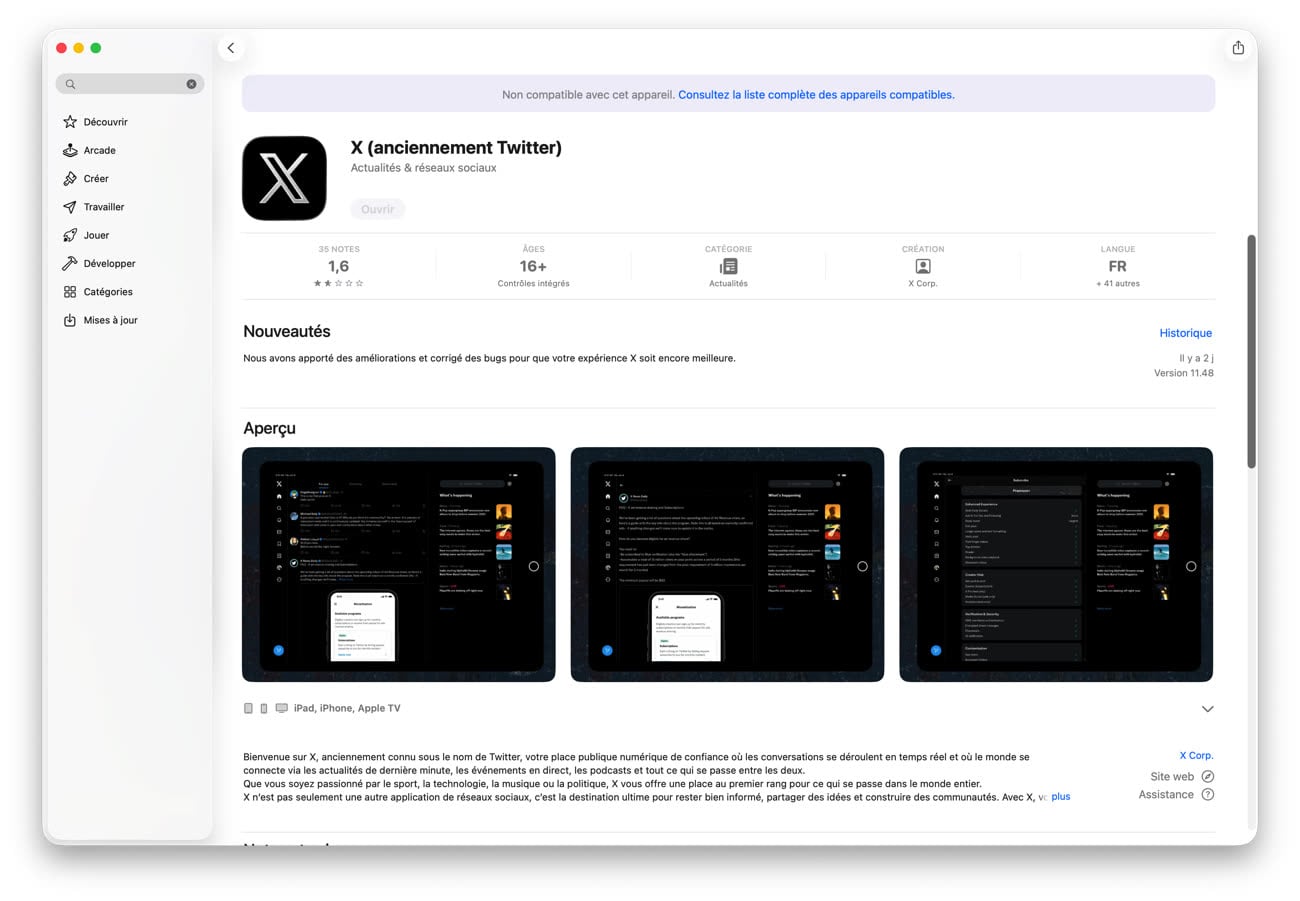Image resolution: width=1300 pixels, height=901 pixels.
Task: Click the X Corp. developer link
Action: pos(1196,756)
